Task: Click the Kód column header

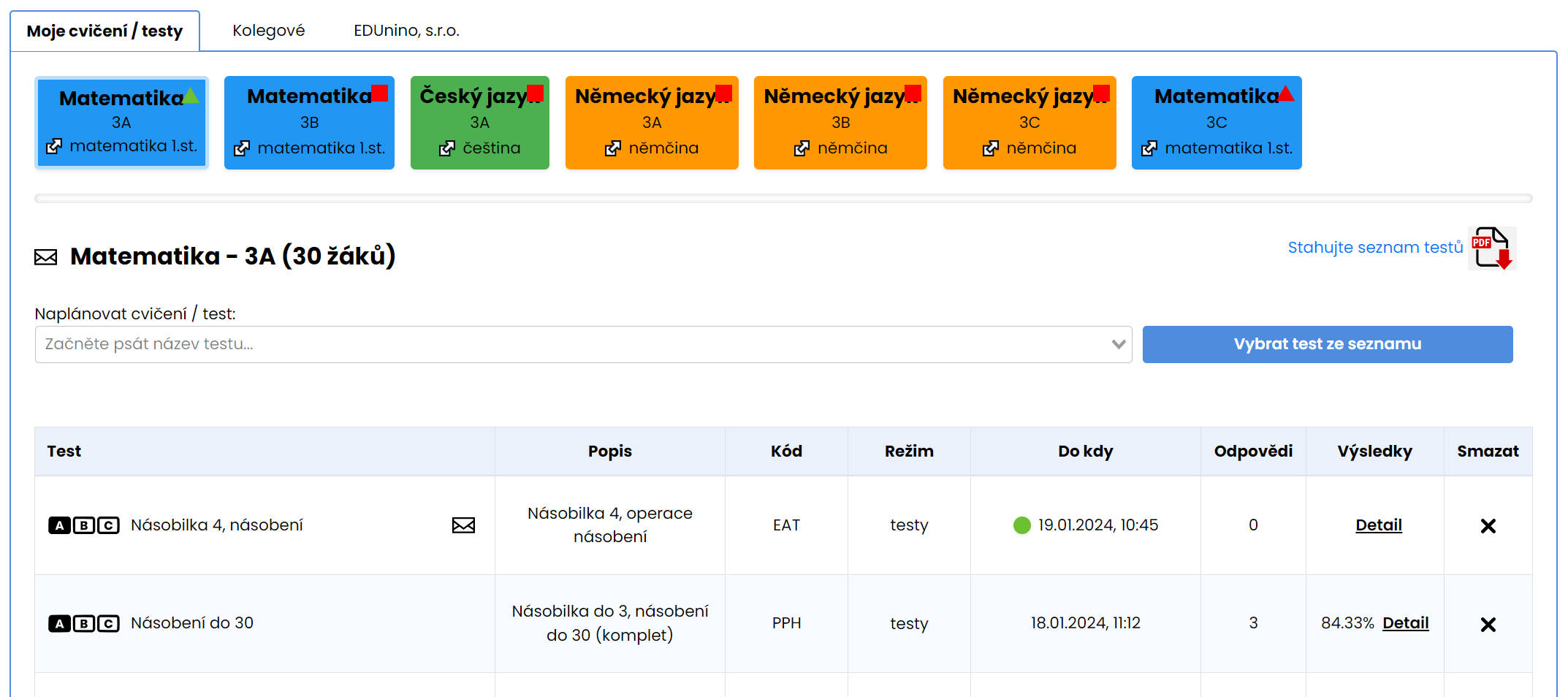Action: [x=786, y=451]
